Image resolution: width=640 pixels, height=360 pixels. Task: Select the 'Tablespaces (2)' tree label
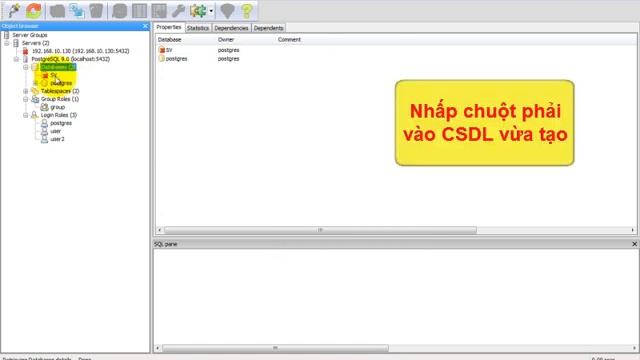60,91
